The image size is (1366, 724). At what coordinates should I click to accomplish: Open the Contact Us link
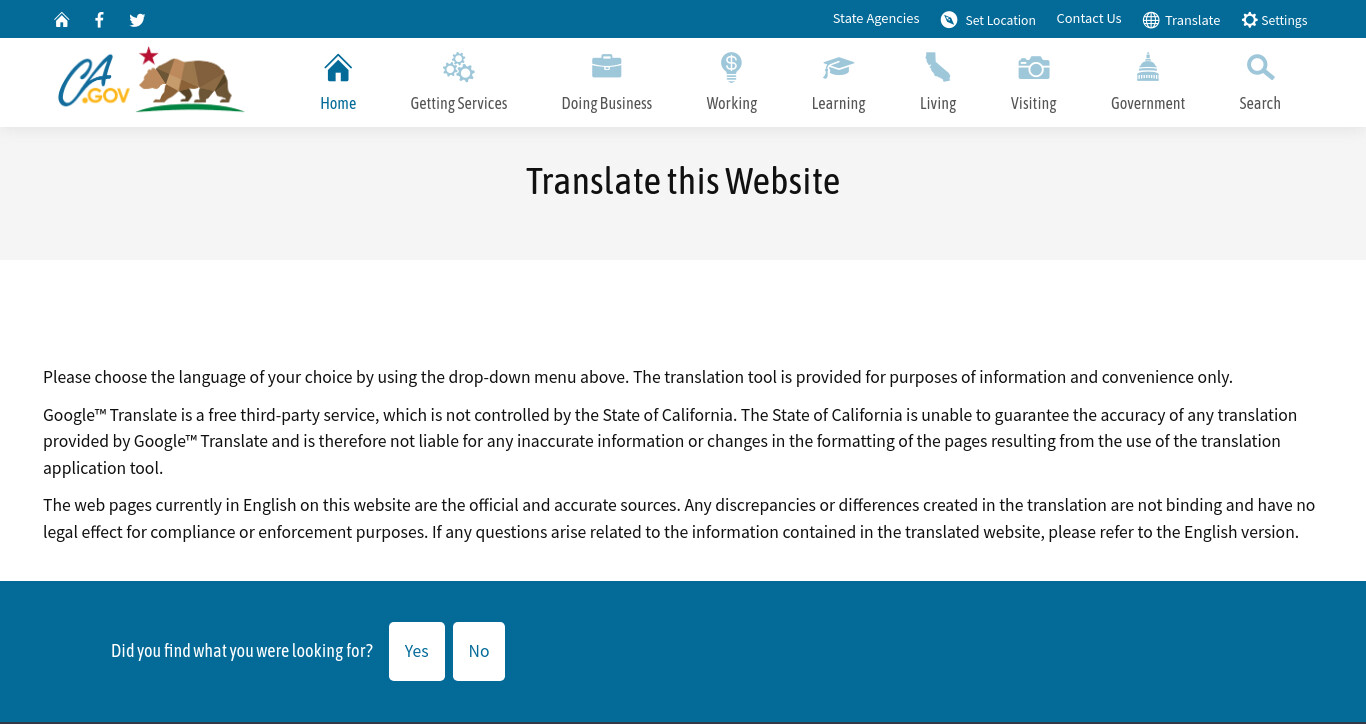pos(1089,19)
